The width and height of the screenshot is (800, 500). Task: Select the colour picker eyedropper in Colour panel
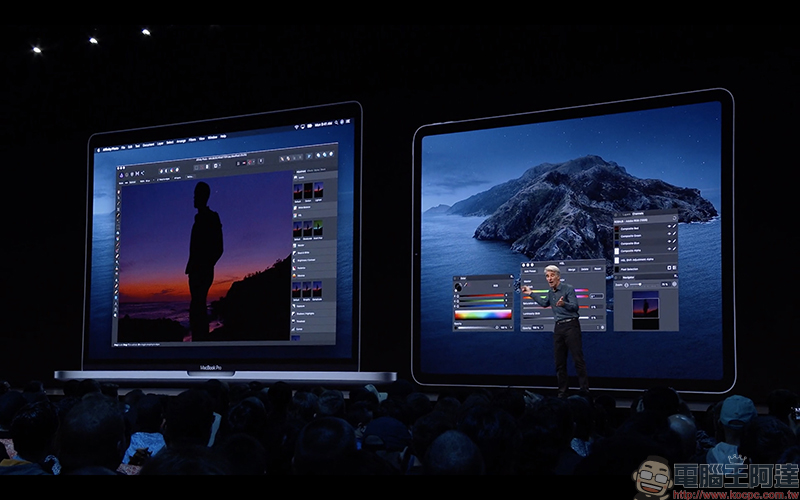coord(465,285)
